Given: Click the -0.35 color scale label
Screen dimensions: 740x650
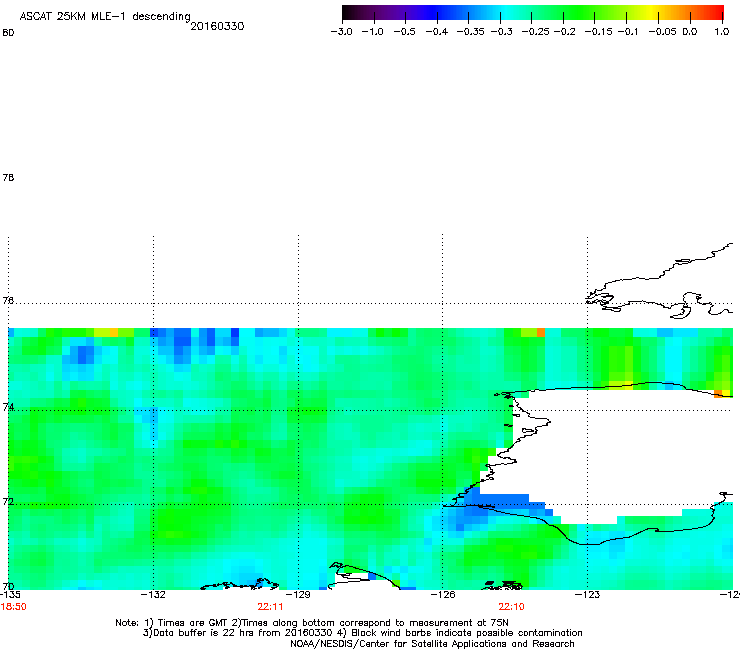Looking at the screenshot, I should point(471,32).
